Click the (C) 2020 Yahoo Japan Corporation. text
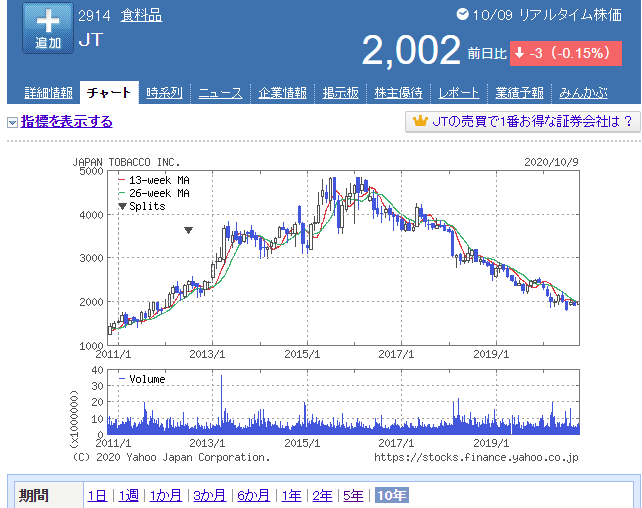Image resolution: width=642 pixels, height=508 pixels. click(x=171, y=457)
